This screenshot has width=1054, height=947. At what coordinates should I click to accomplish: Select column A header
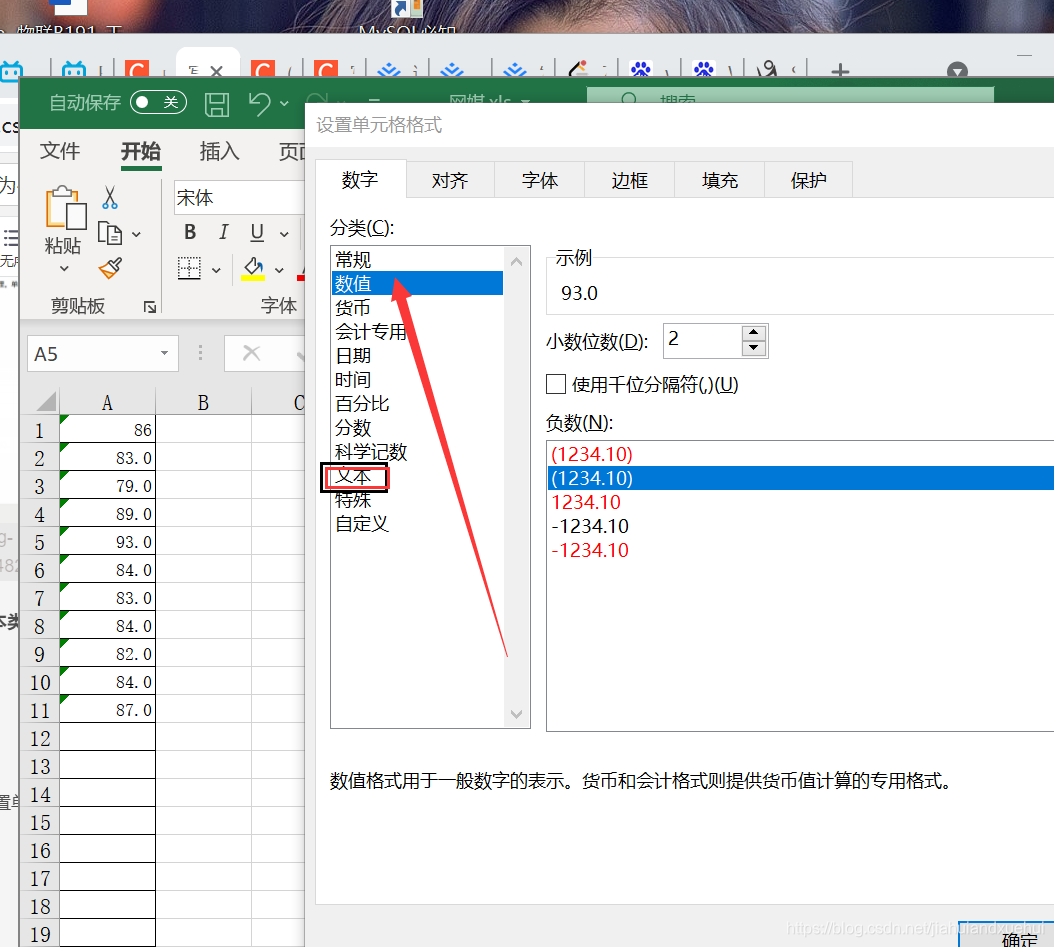coord(107,403)
